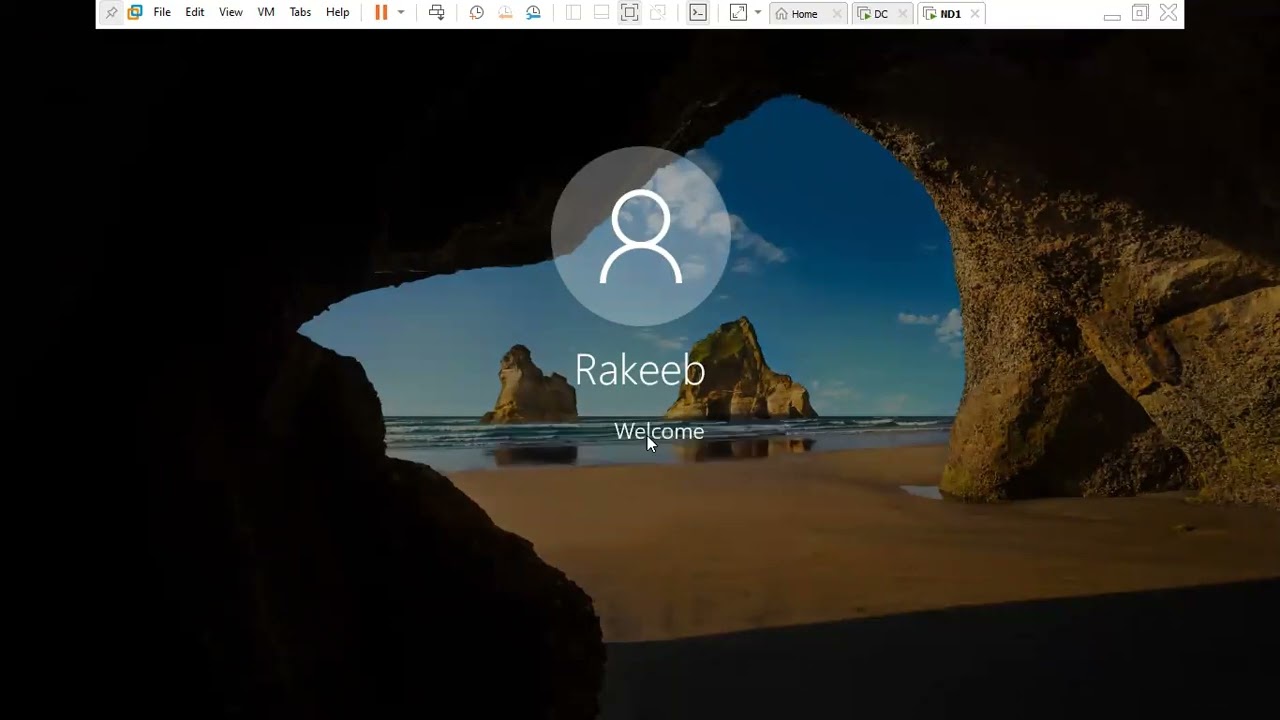Expand the stretch guest dropdown arrow
This screenshot has width=1280, height=720.
pos(758,13)
